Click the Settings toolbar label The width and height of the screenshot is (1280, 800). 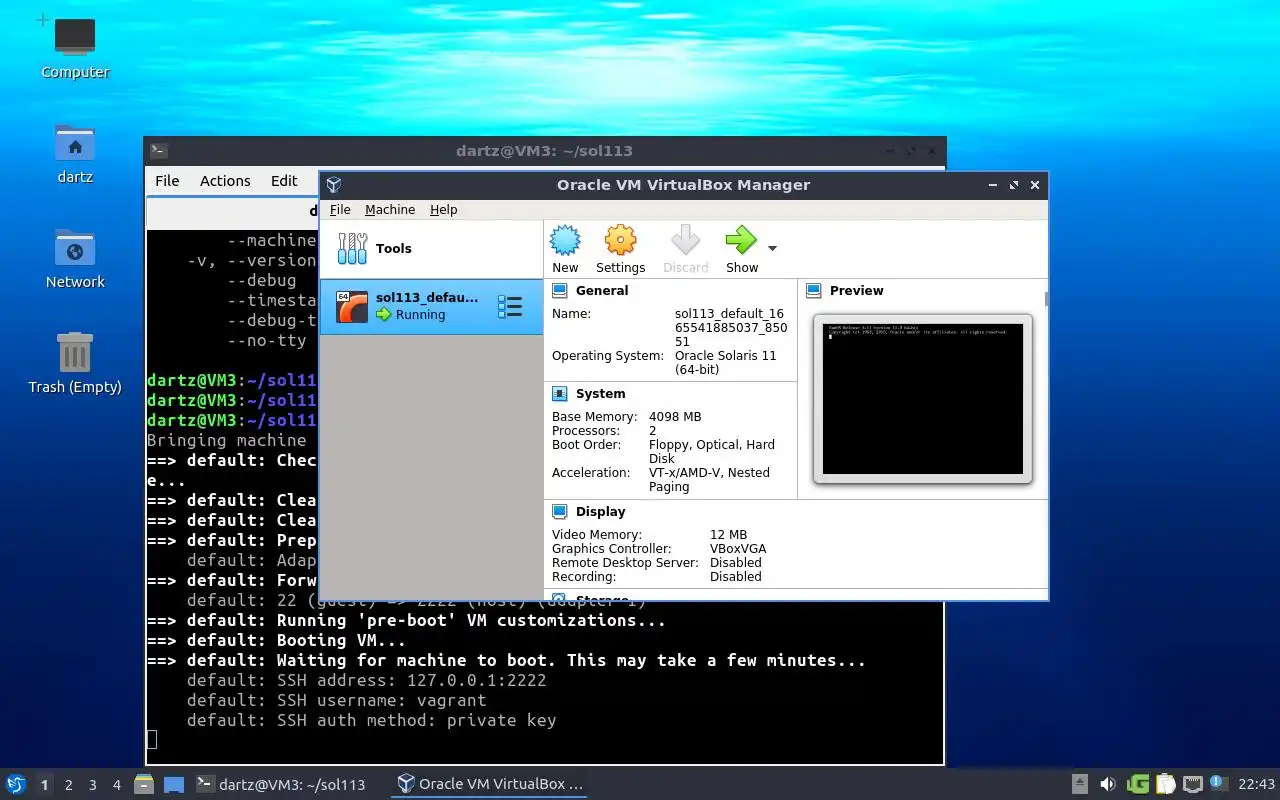(620, 268)
